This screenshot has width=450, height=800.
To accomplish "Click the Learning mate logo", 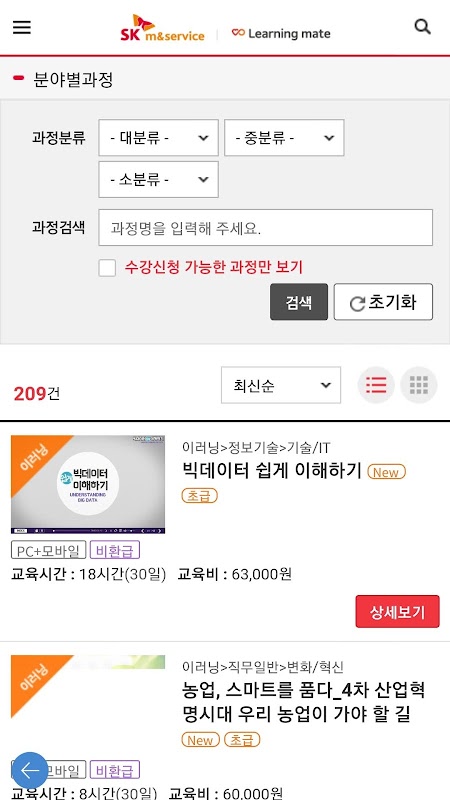I will (x=281, y=34).
